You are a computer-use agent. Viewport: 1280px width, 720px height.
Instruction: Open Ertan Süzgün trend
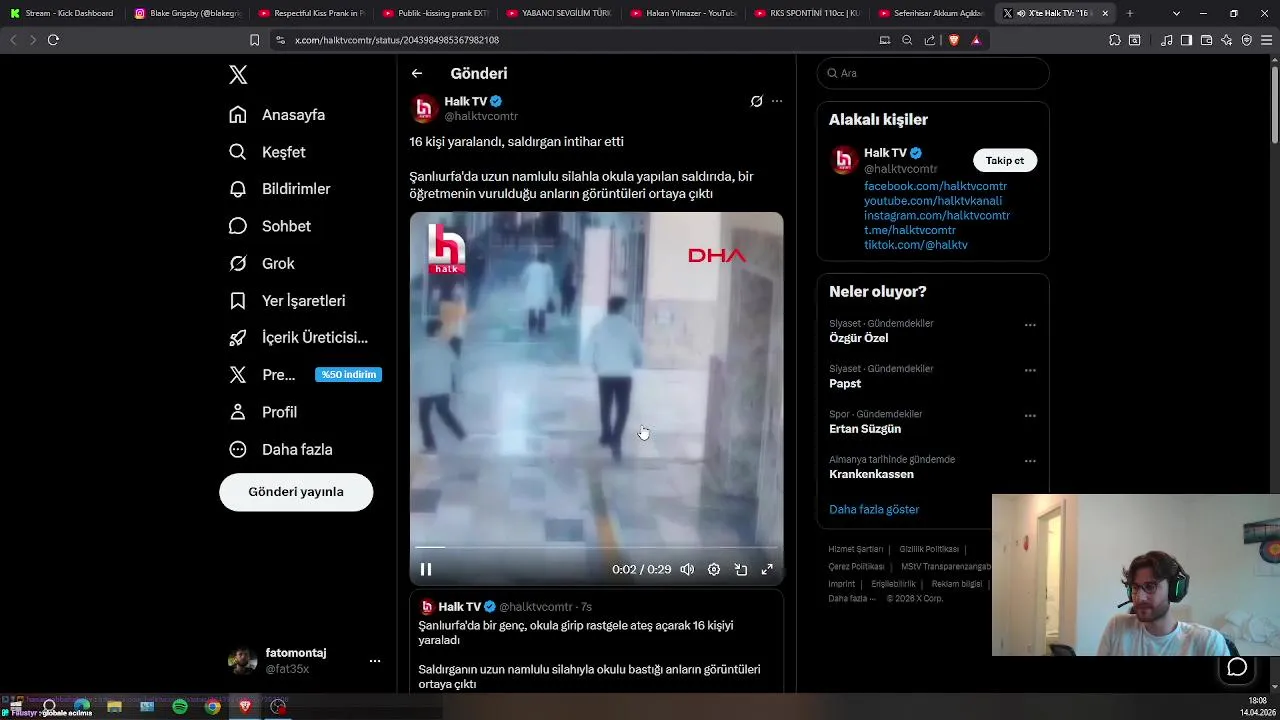(x=865, y=429)
